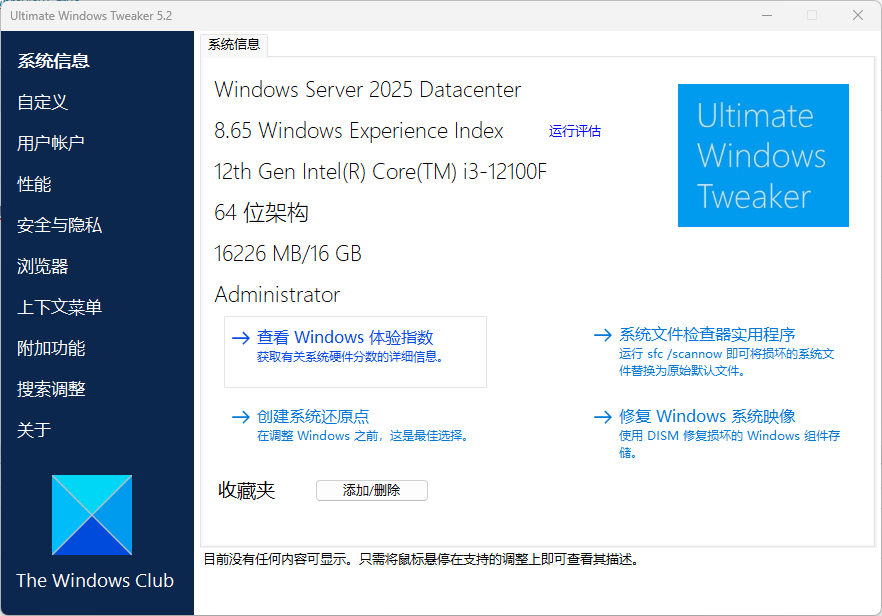Open the 自定义 sidebar section
Viewport: 882px width, 616px height.
coord(43,102)
